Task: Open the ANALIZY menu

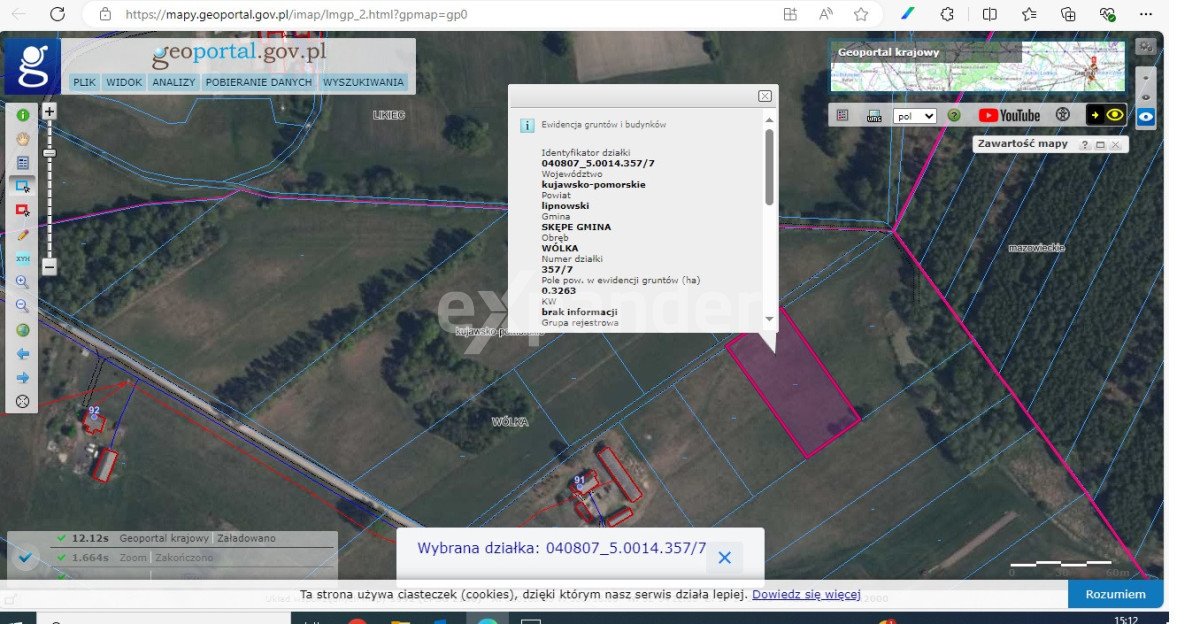Action: tap(174, 82)
